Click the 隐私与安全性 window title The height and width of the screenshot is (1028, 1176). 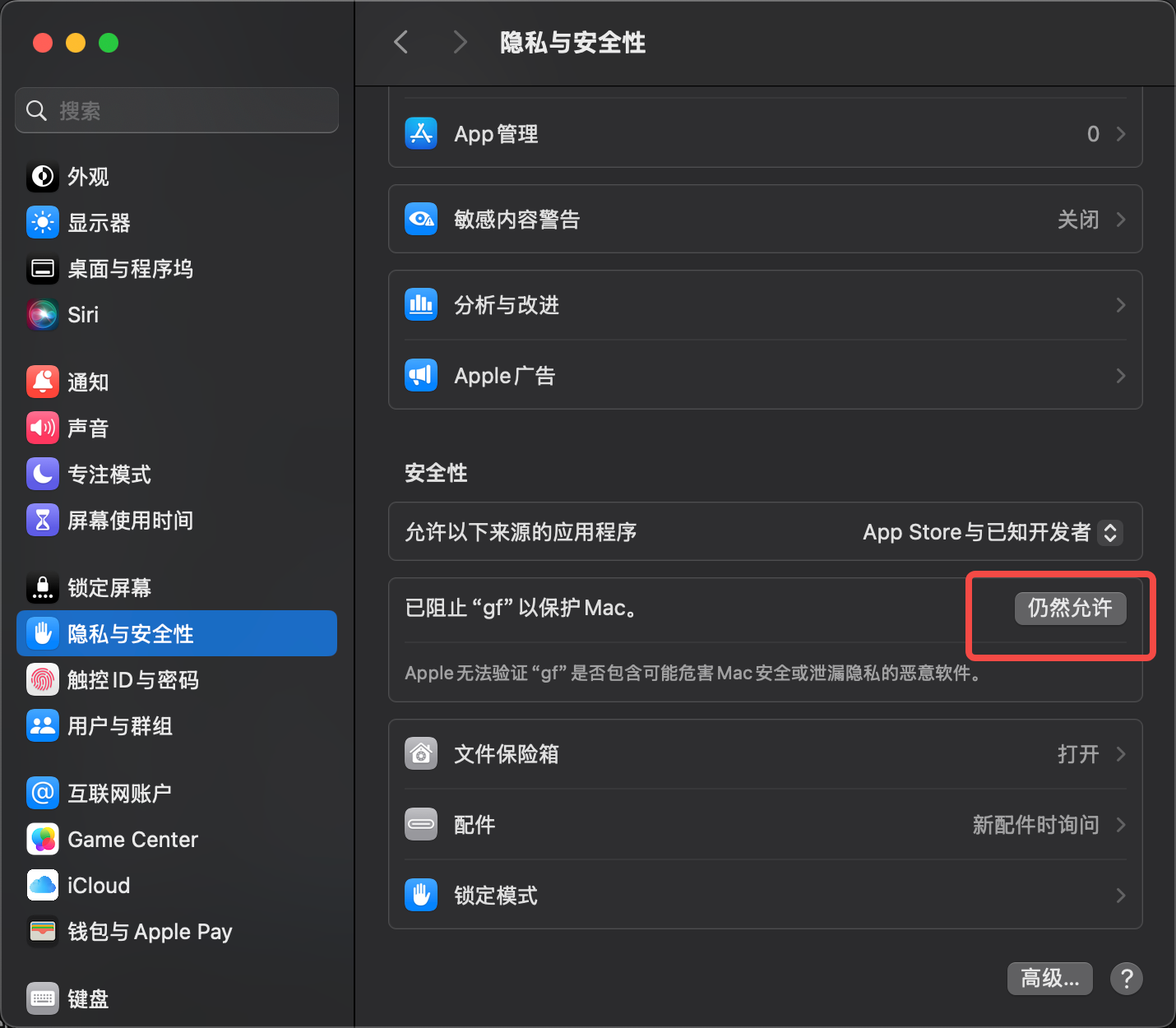point(573,43)
